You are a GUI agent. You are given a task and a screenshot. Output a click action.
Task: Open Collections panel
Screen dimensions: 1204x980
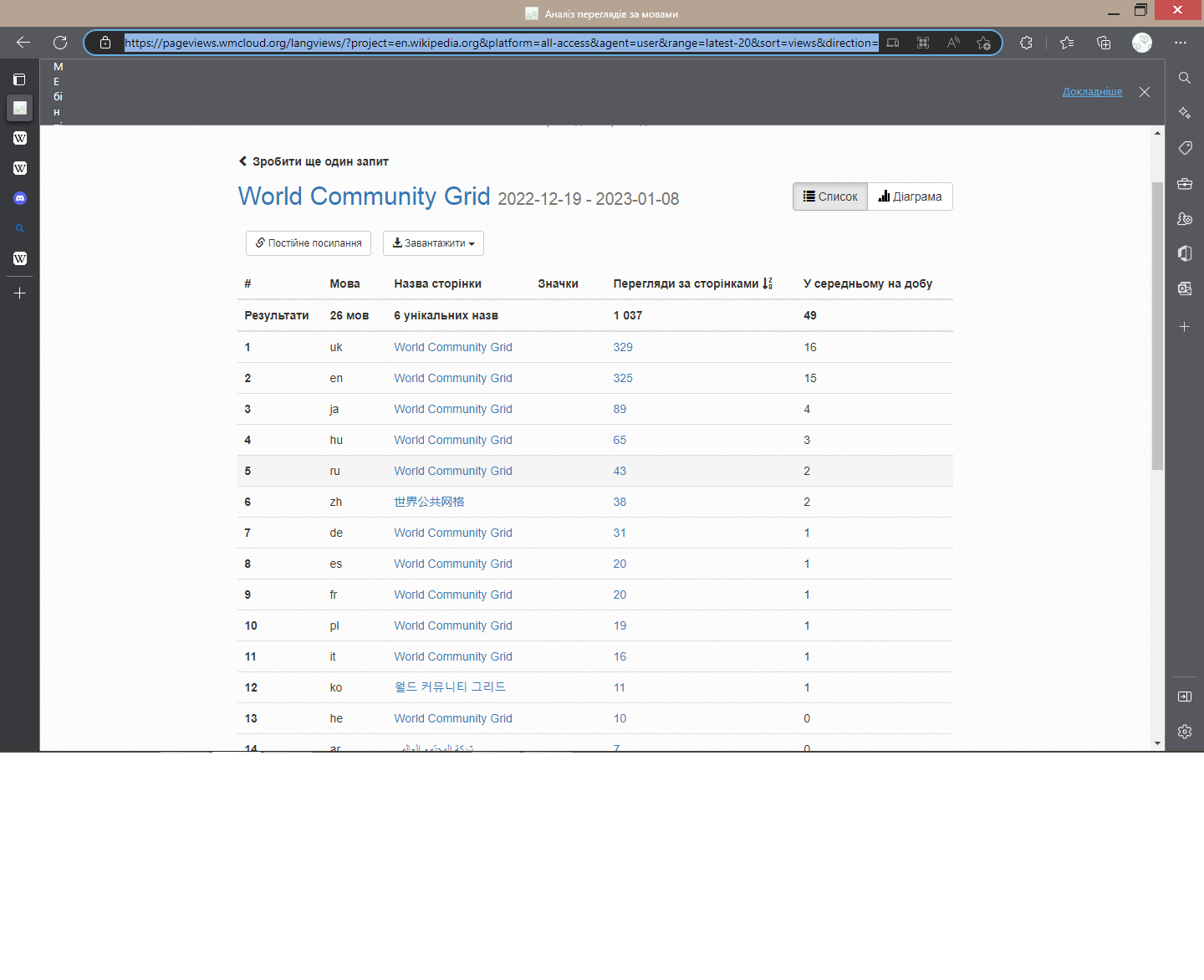1104,43
